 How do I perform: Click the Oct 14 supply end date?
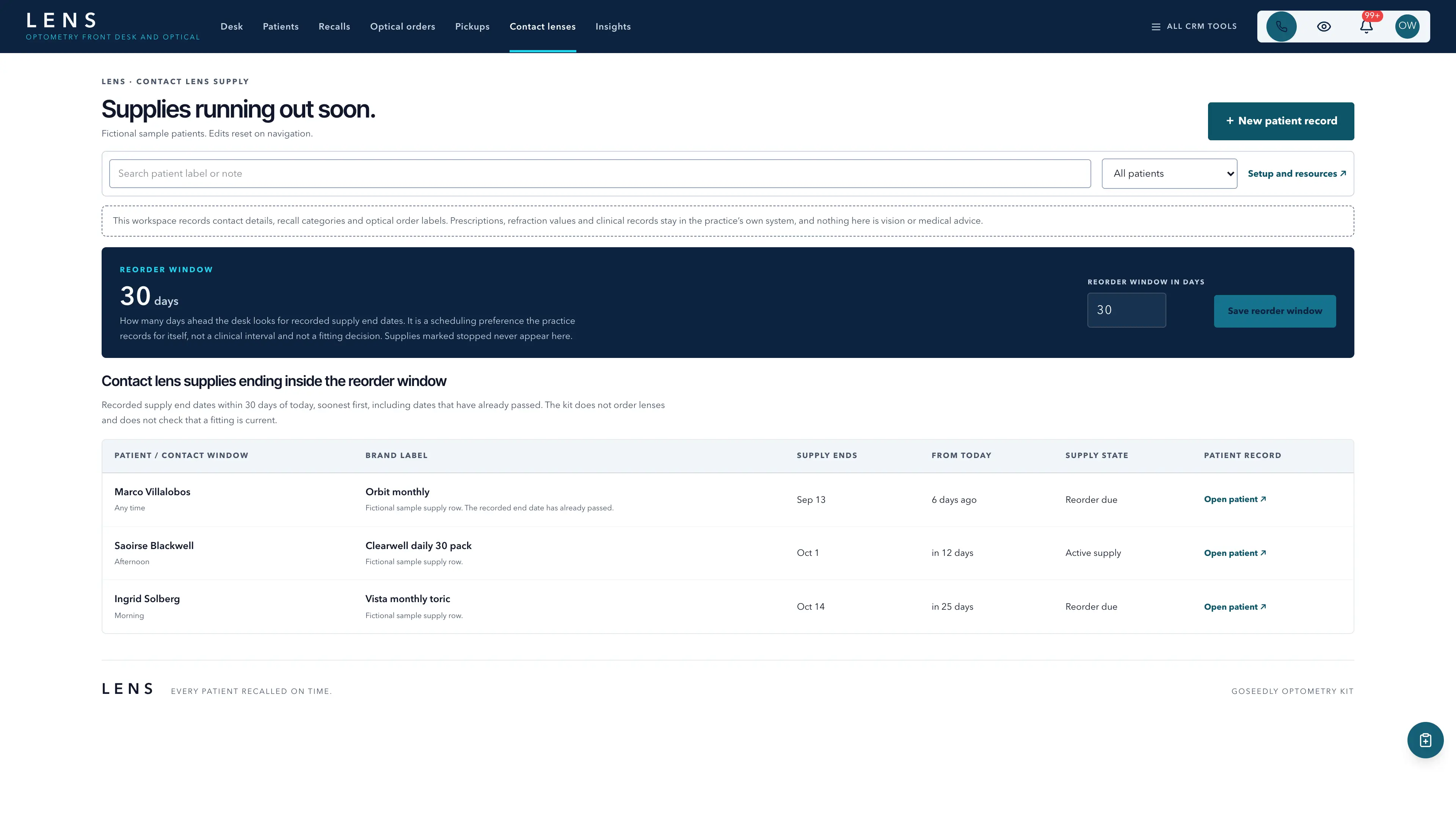tap(811, 607)
